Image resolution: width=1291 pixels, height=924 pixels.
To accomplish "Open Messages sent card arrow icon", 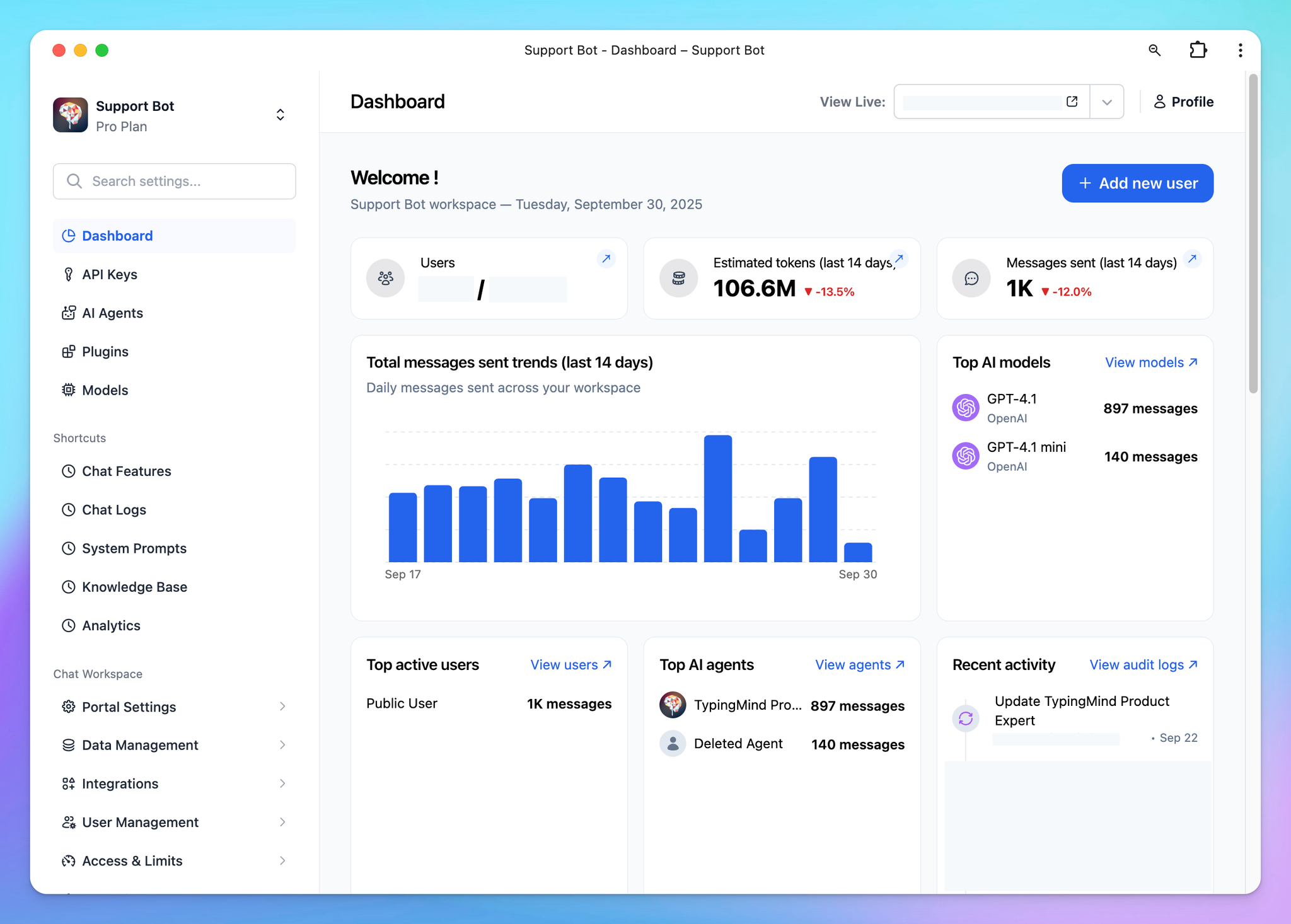I will pyautogui.click(x=1192, y=258).
